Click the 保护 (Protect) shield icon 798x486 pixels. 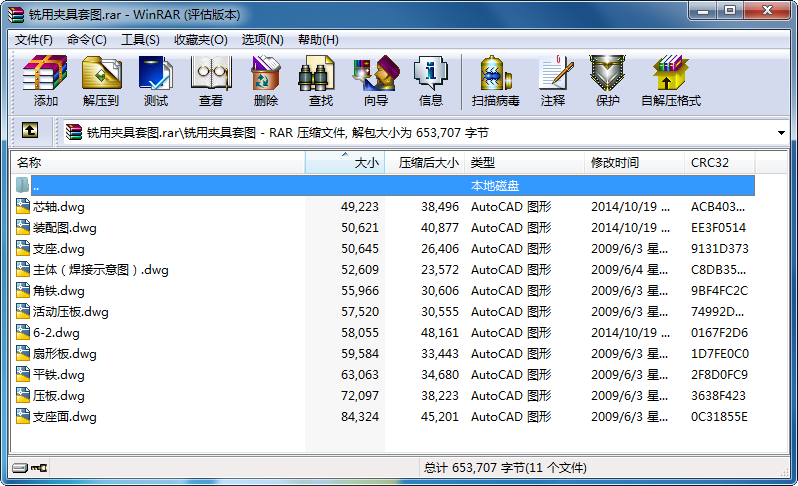pos(607,80)
